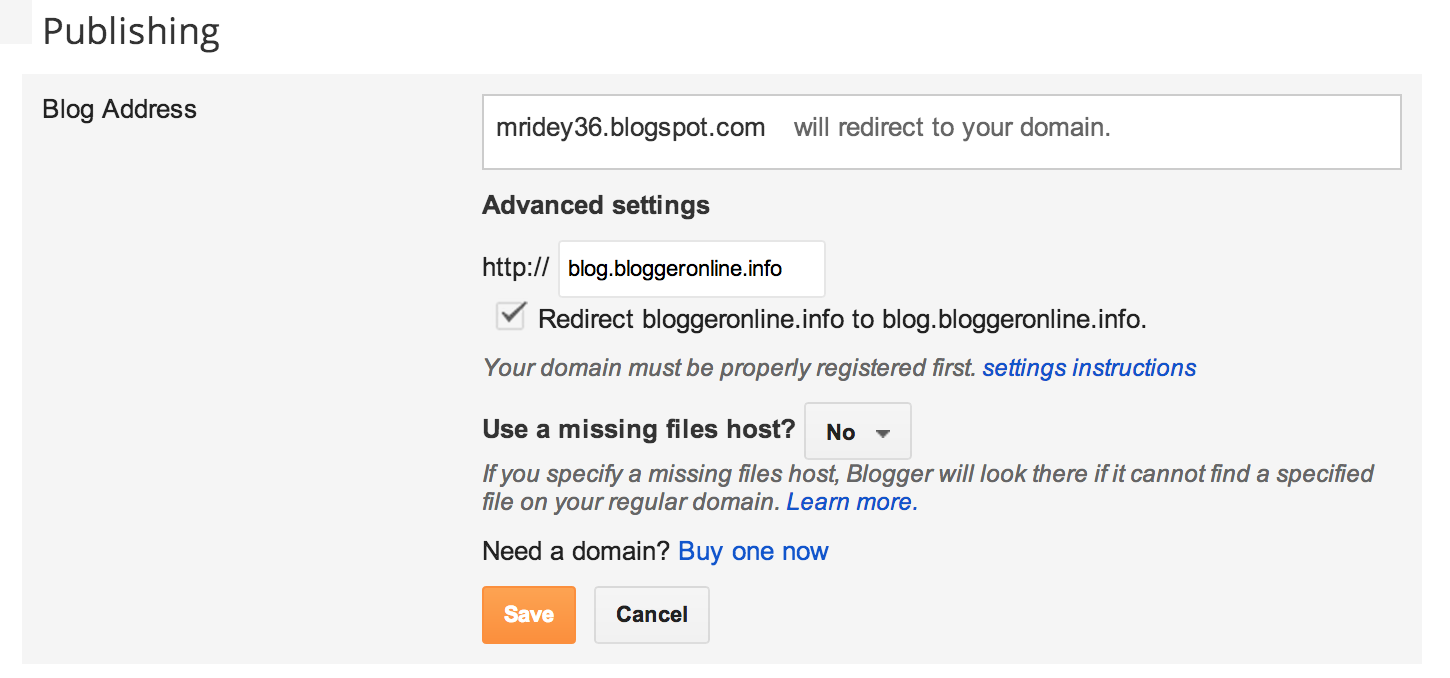Viewport: 1450px width, 678px height.
Task: Click the Use a missing files host label
Action: 637,429
